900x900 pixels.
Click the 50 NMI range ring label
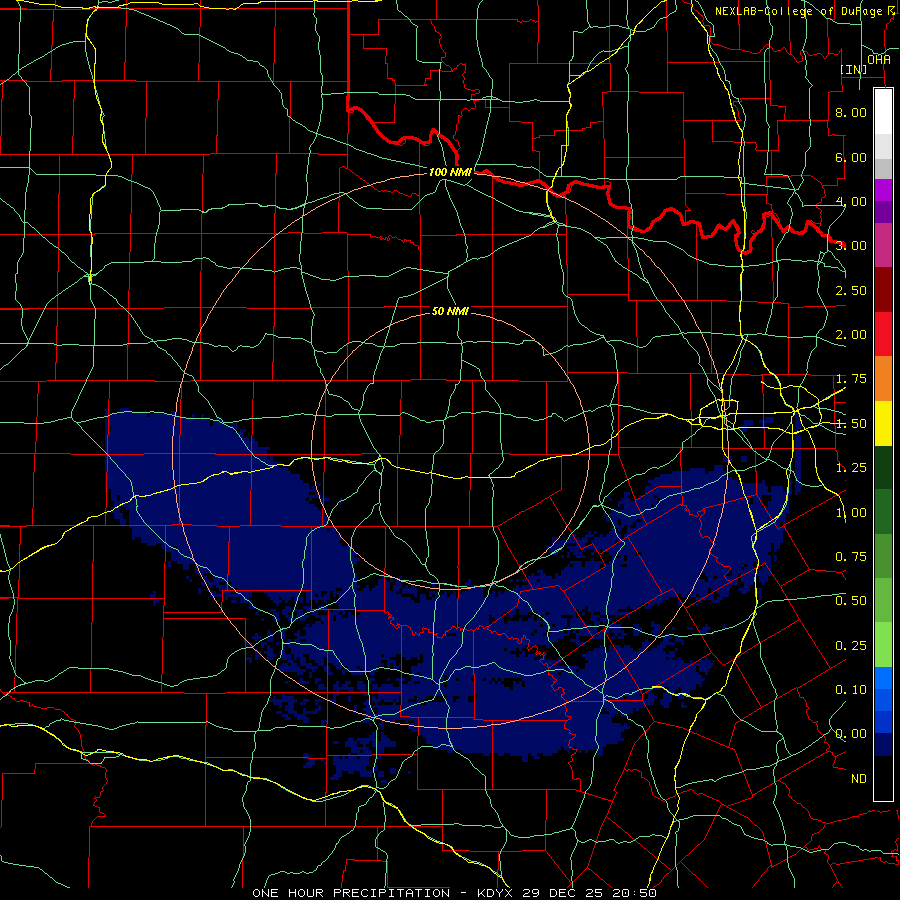(x=450, y=311)
